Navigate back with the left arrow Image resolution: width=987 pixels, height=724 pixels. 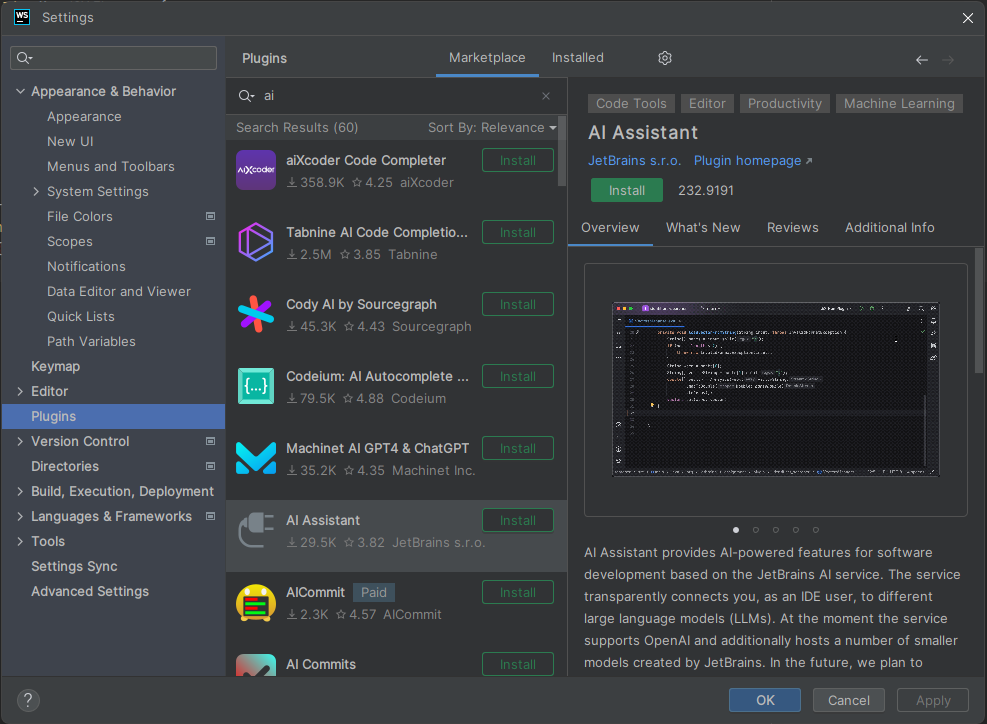click(922, 60)
